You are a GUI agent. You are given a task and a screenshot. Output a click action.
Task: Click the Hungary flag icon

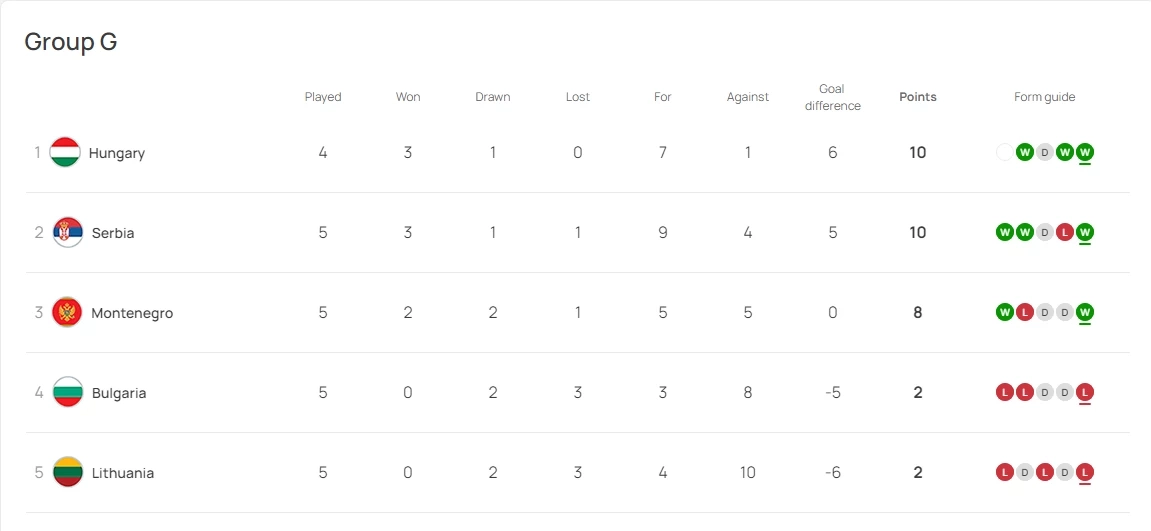[x=65, y=152]
